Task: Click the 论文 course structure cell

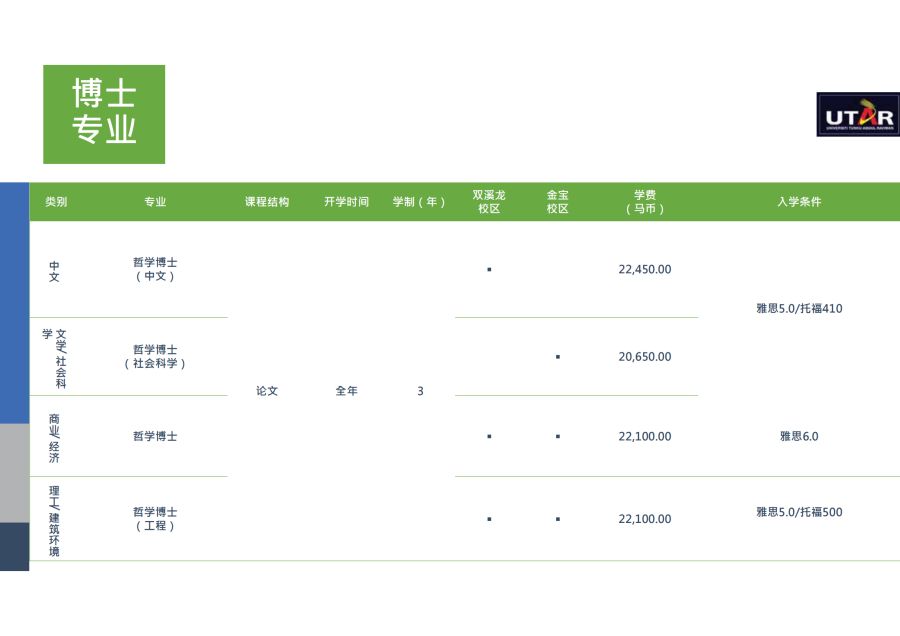Action: (x=267, y=391)
